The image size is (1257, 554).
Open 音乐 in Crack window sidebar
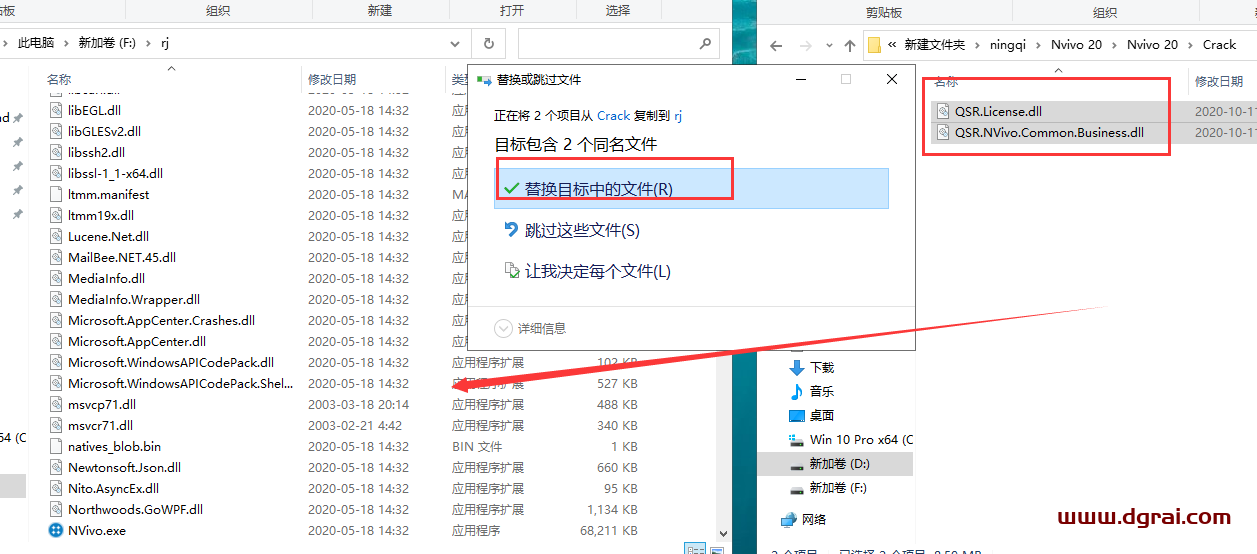pos(822,391)
